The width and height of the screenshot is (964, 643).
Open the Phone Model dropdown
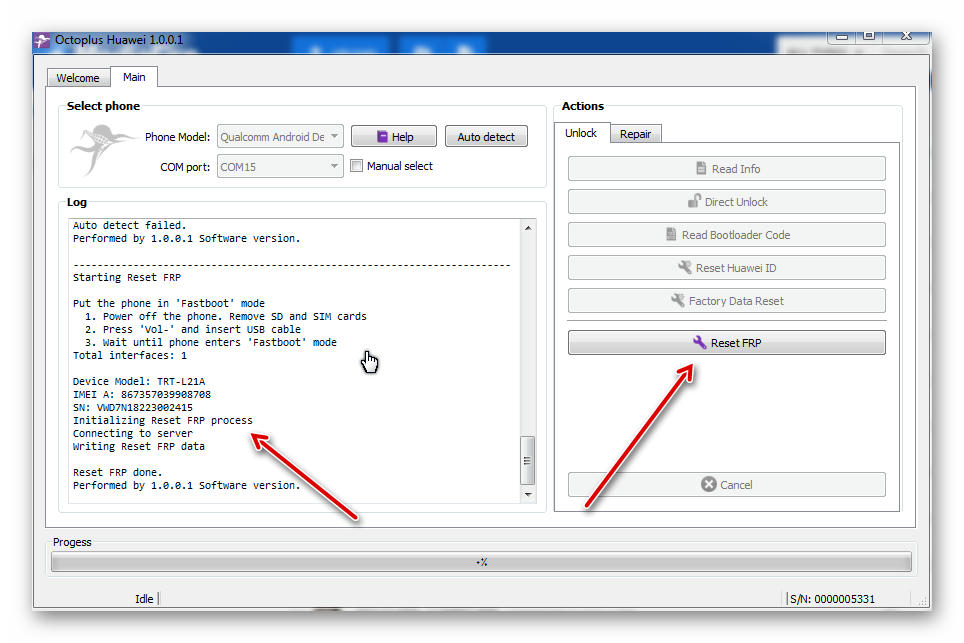tap(280, 136)
